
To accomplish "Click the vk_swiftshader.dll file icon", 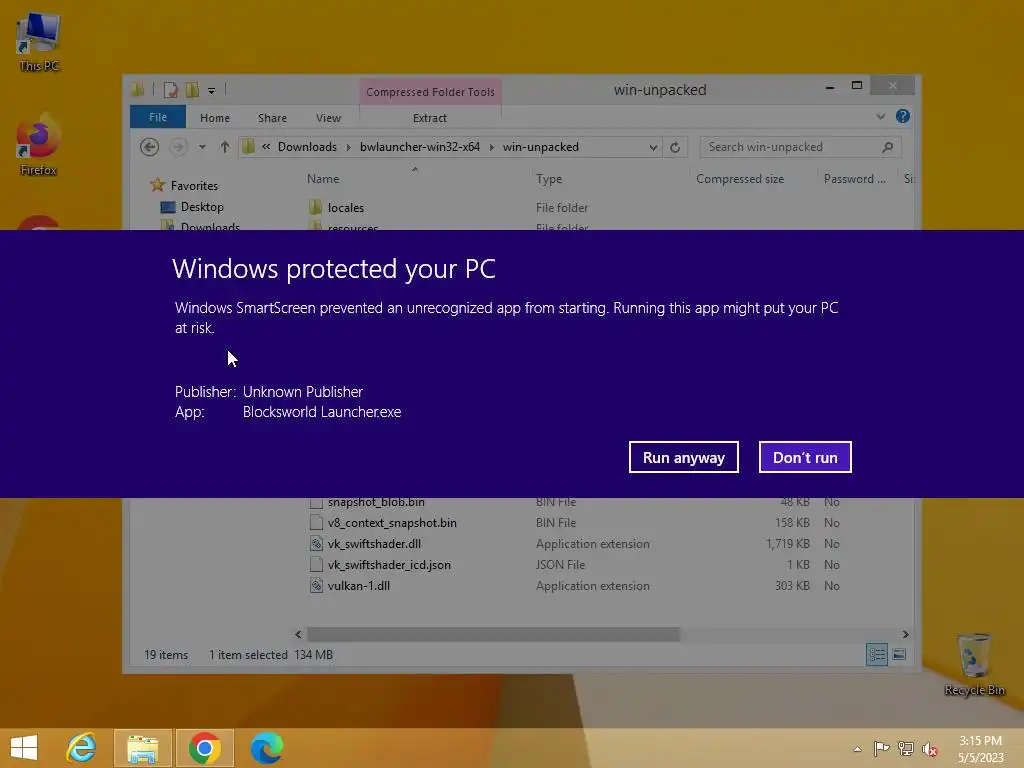I will (x=316, y=543).
